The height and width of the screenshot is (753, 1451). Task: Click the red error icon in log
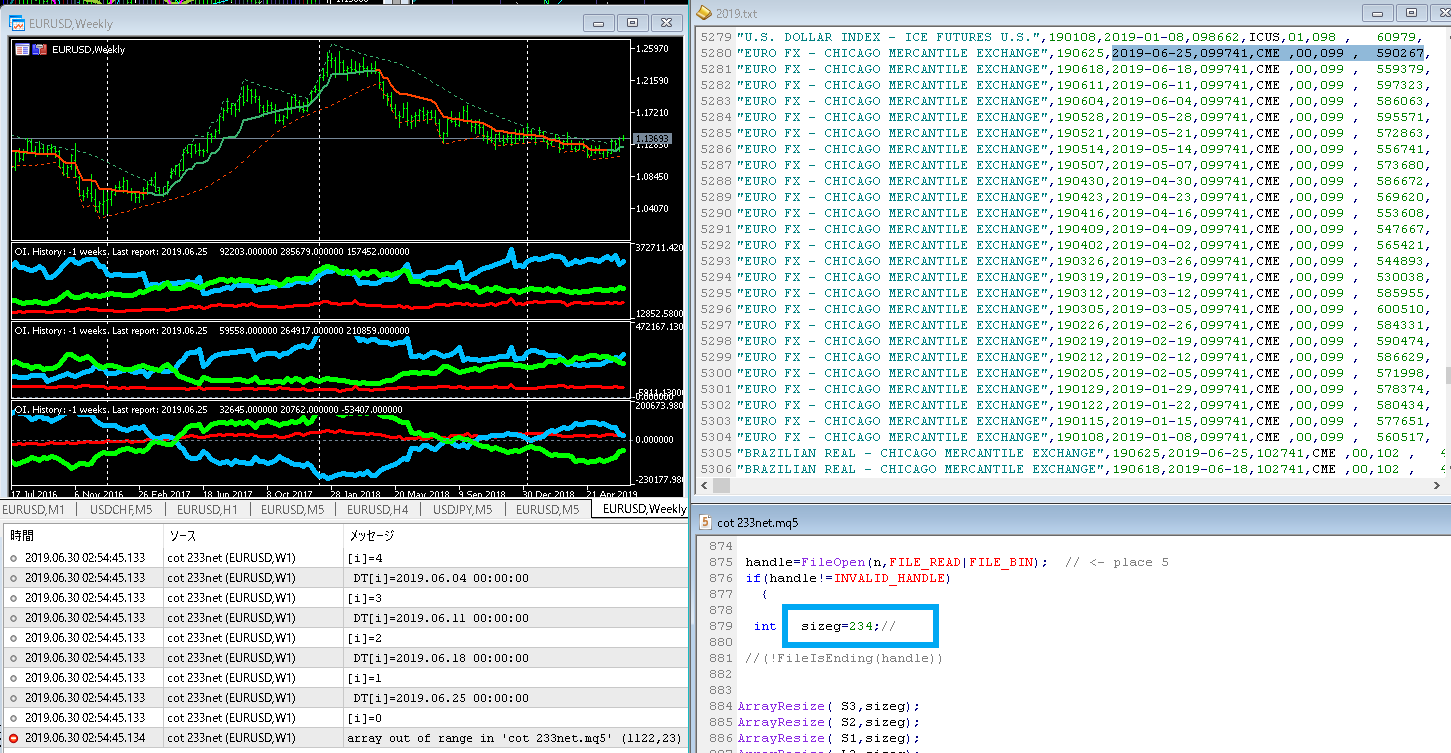click(x=13, y=738)
